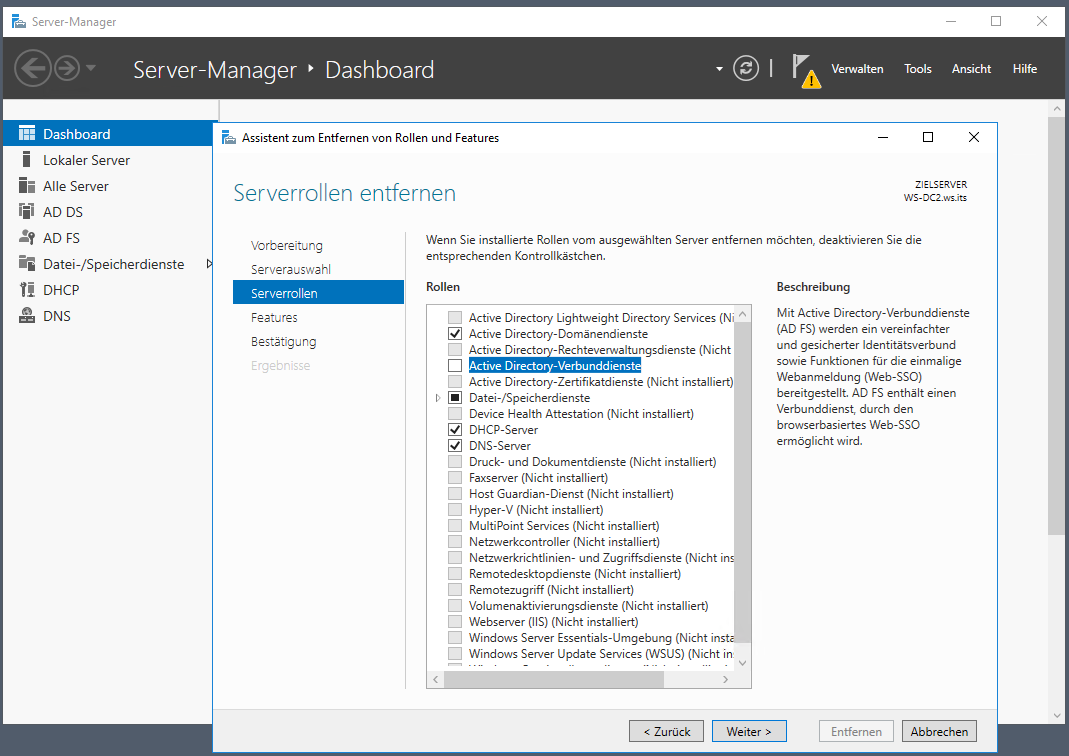This screenshot has height=756, width=1069.
Task: Select Remotedesktopdienste (Nicht installiert) row
Action: click(x=575, y=574)
